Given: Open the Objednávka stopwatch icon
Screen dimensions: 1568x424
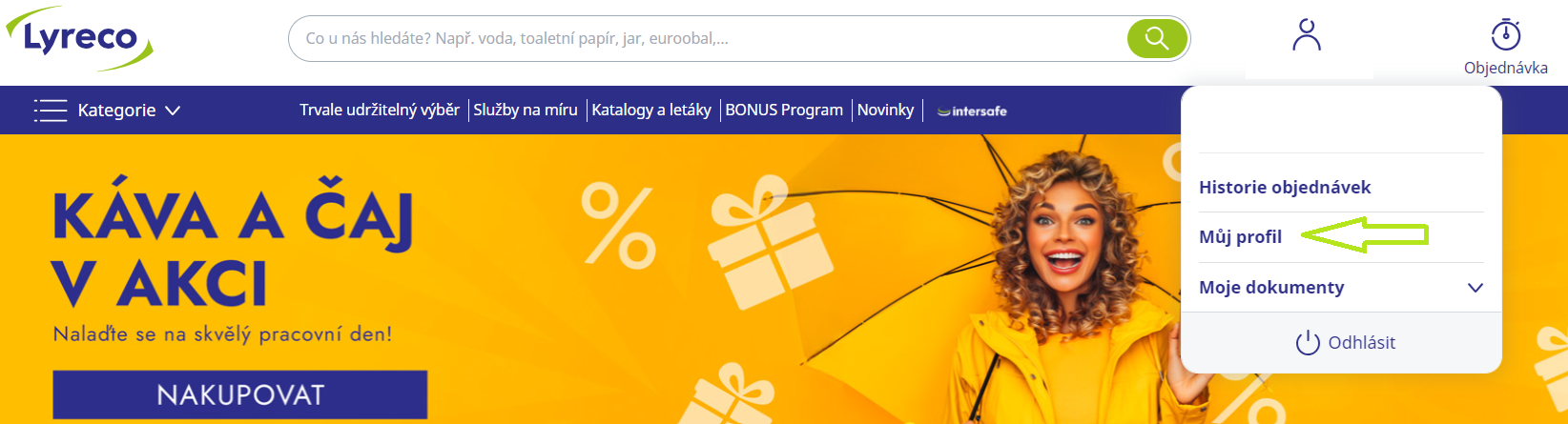Looking at the screenshot, I should [1506, 34].
